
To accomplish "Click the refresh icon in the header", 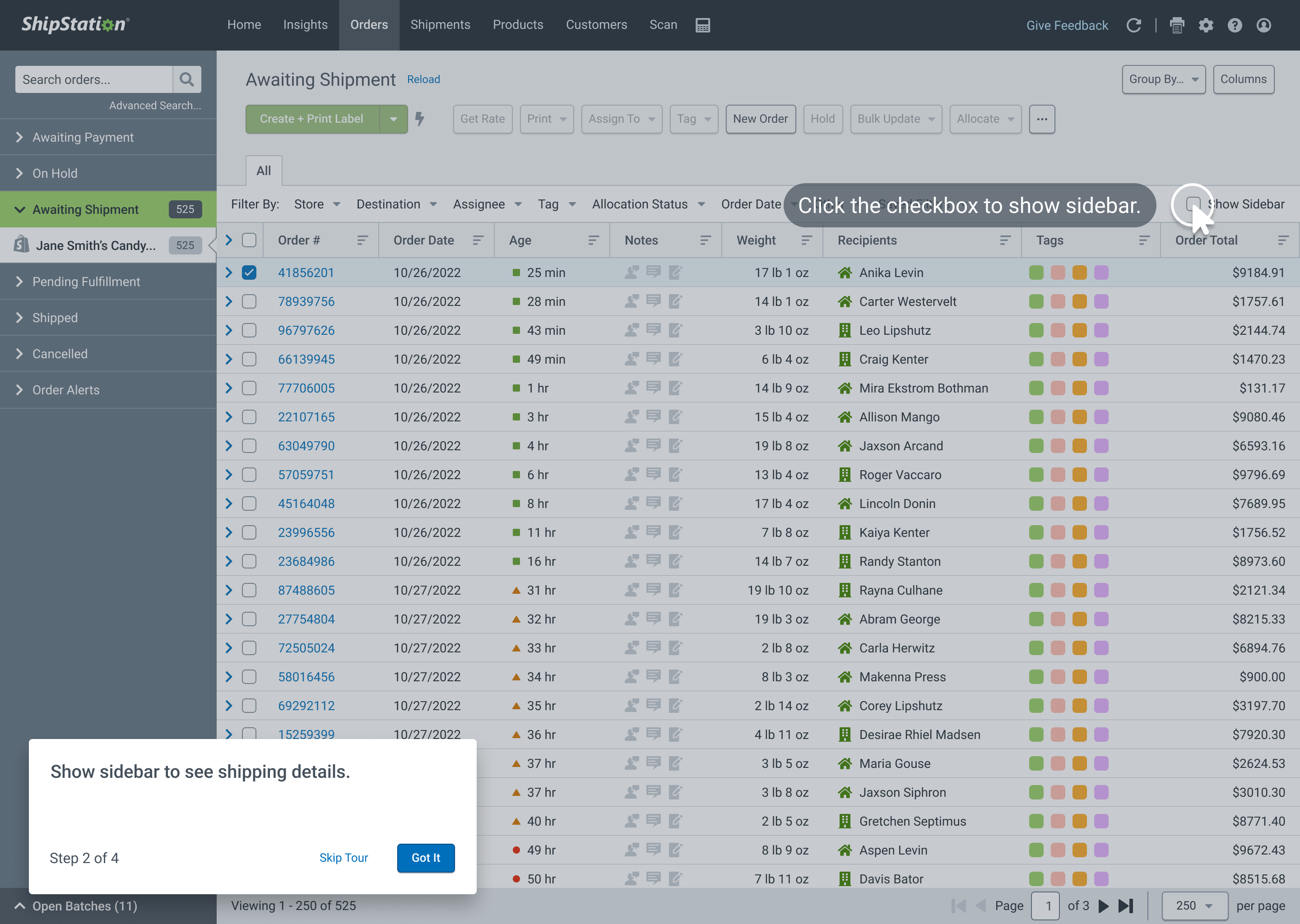I will [x=1133, y=25].
